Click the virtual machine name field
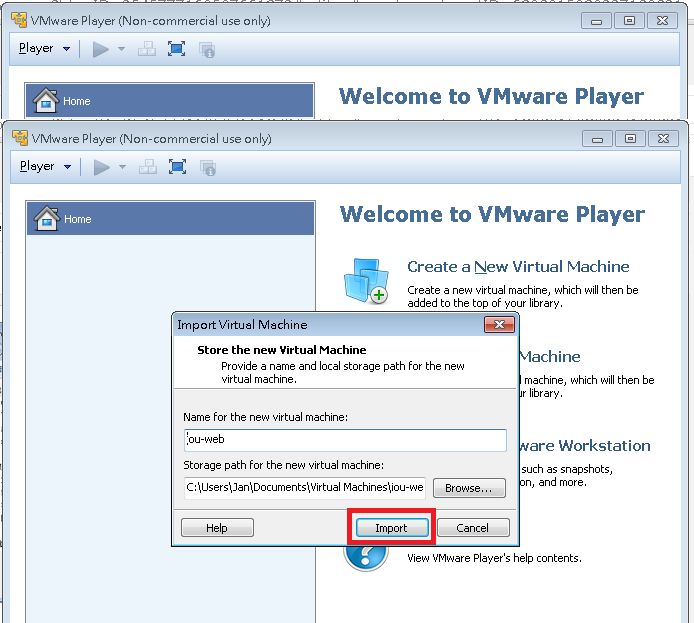The width and height of the screenshot is (694, 623). point(345,440)
